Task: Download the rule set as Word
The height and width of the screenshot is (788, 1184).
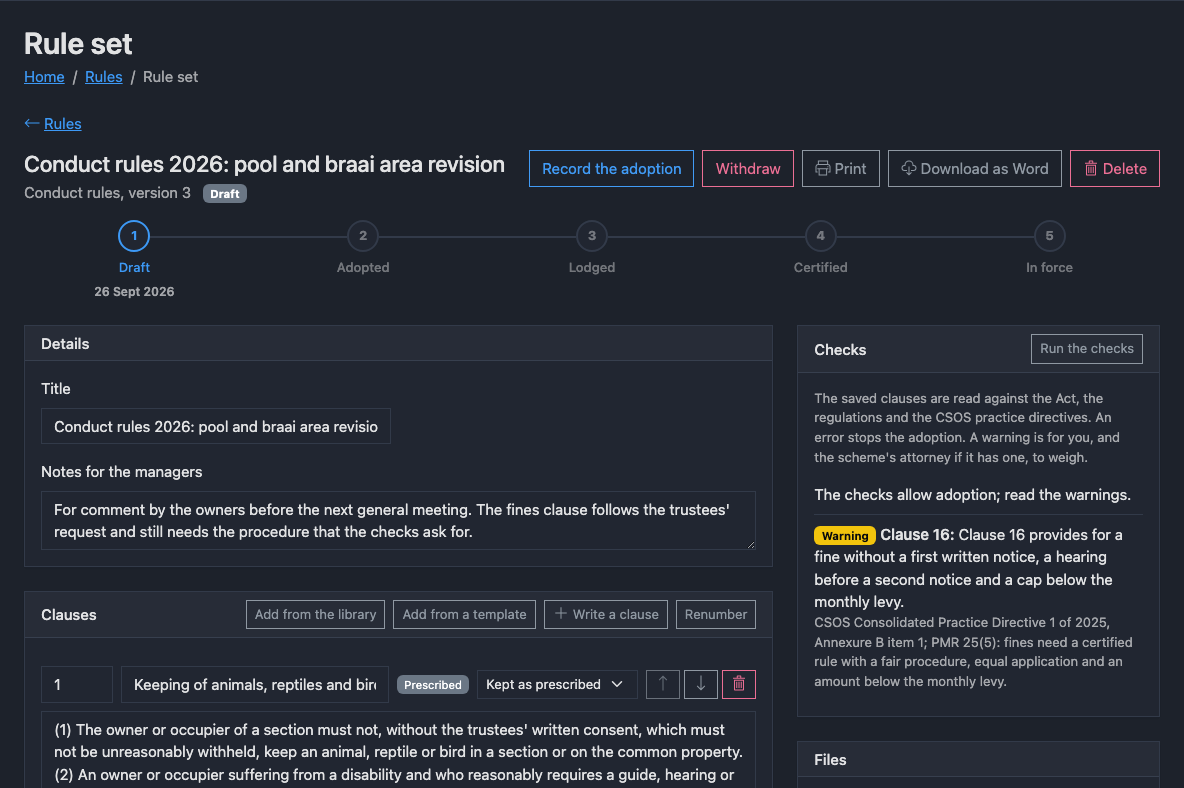Action: (975, 168)
